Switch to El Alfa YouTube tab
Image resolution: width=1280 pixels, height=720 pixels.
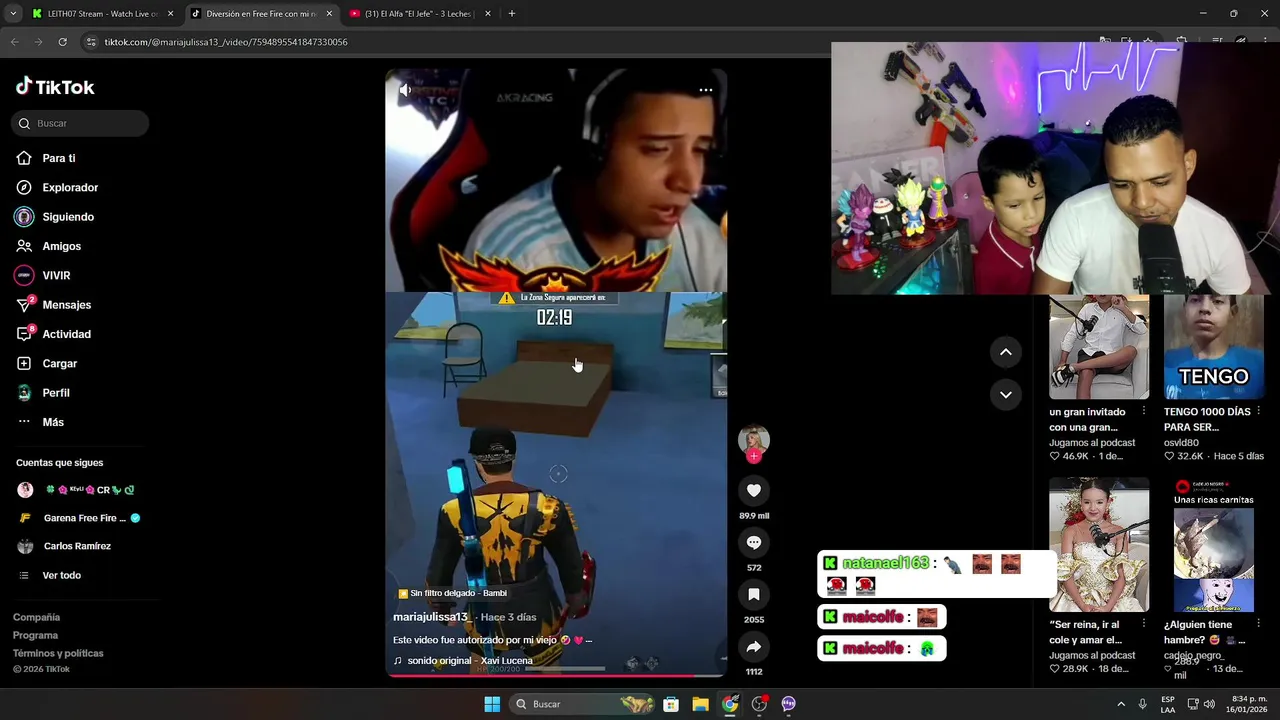[418, 14]
